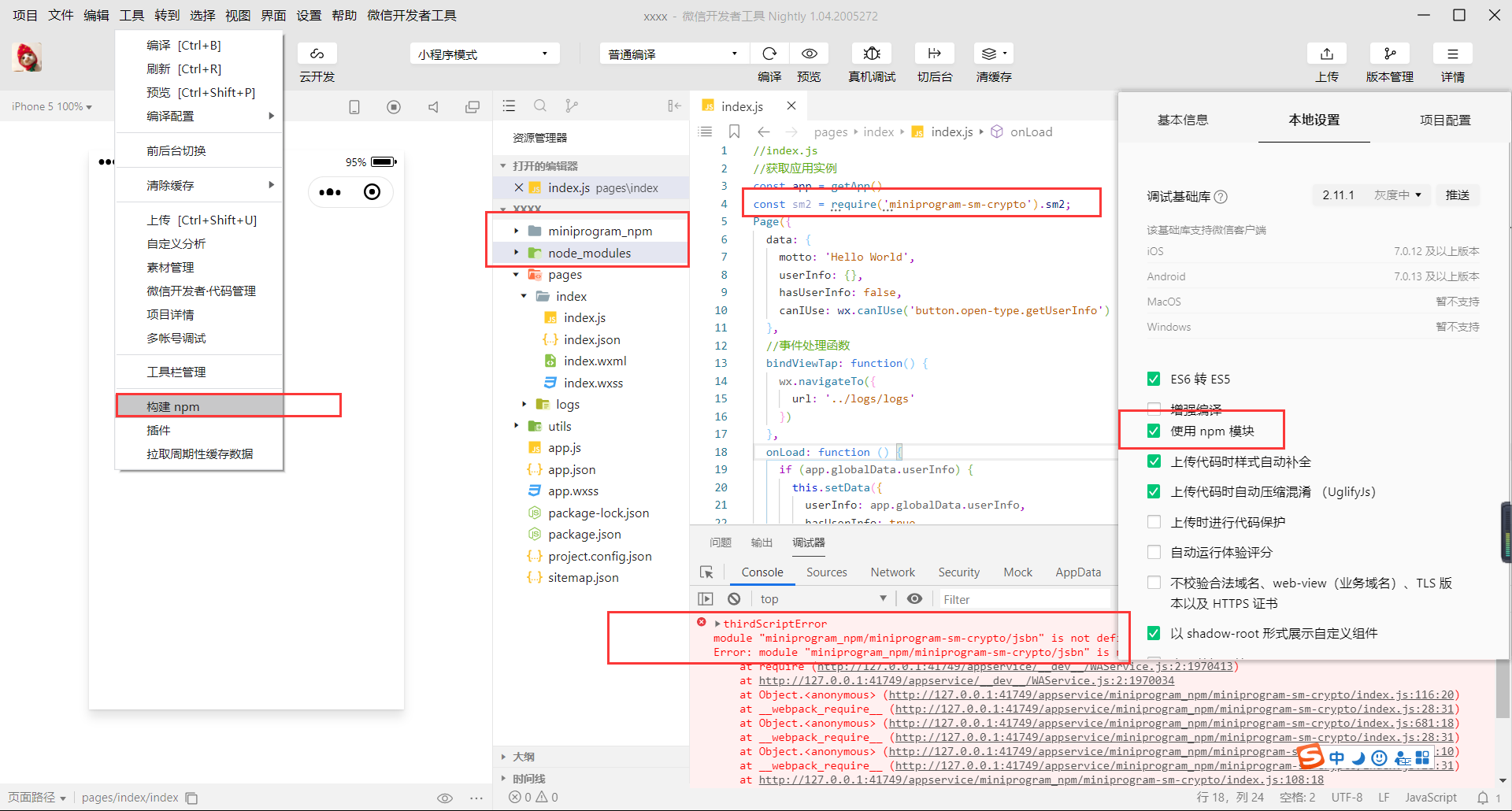
Task: Collapse the sidebar panel icon
Action: 674,106
